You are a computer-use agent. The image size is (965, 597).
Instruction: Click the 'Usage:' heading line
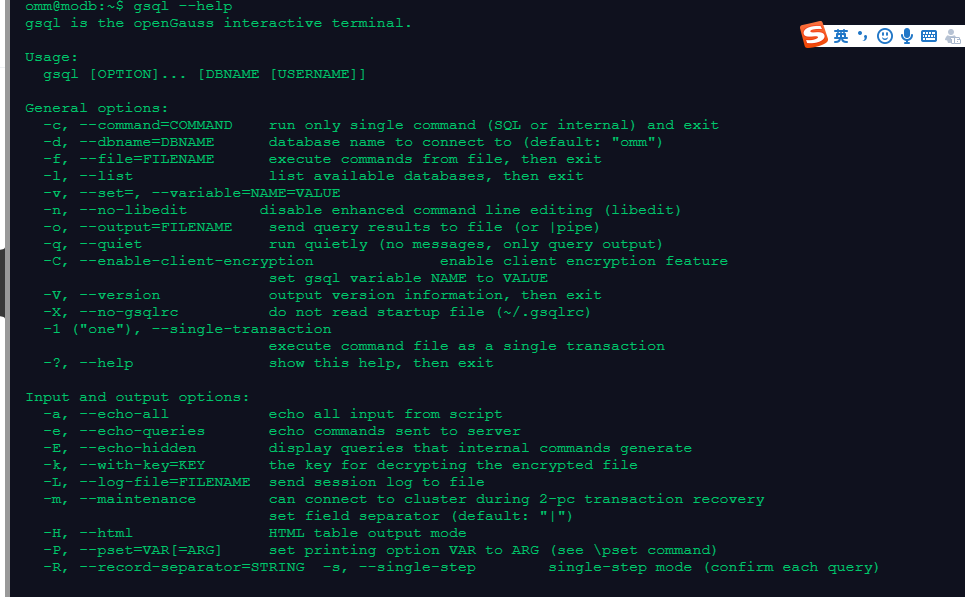tap(51, 57)
